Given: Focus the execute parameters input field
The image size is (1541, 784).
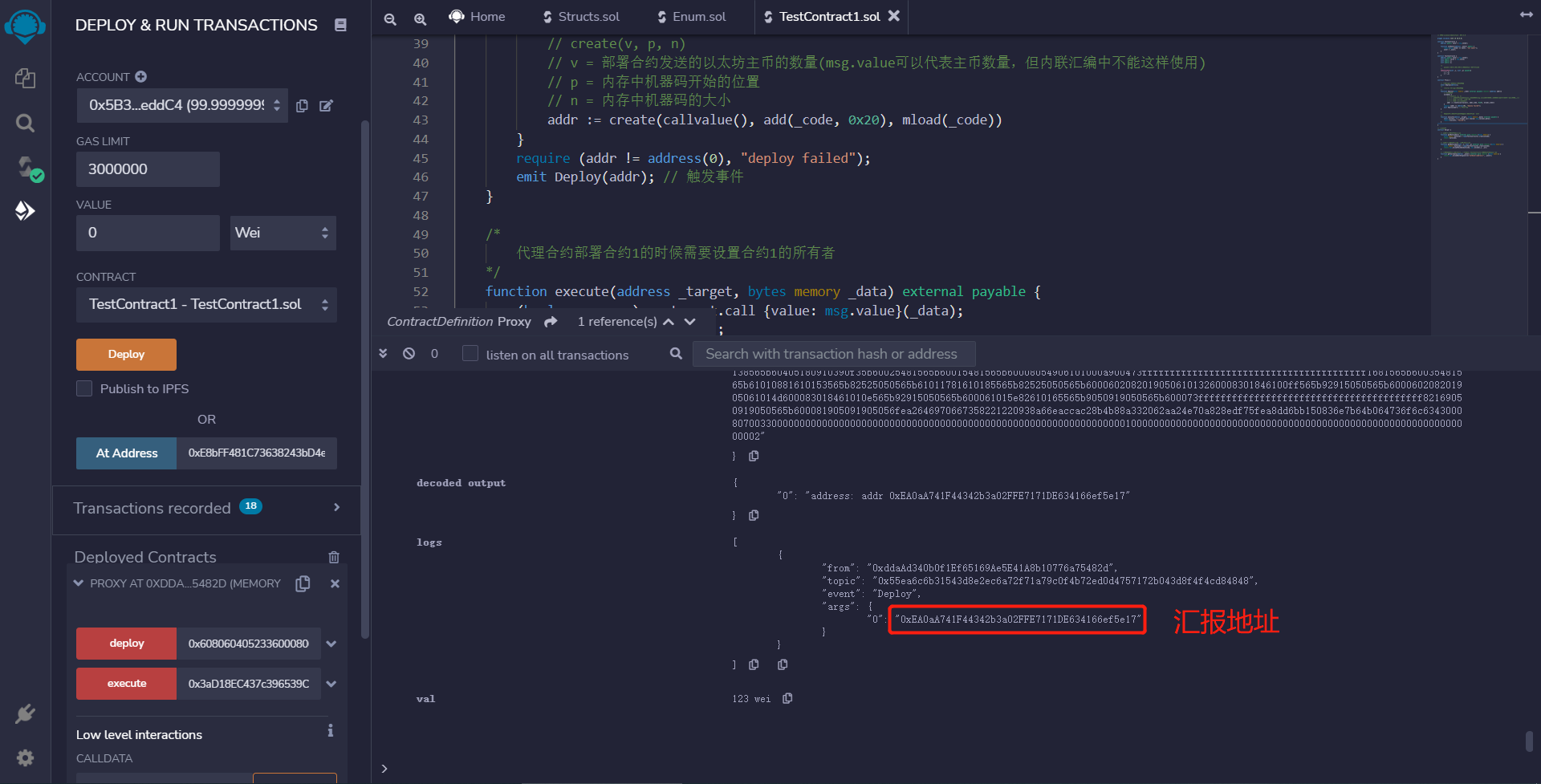Looking at the screenshot, I should coord(249,684).
